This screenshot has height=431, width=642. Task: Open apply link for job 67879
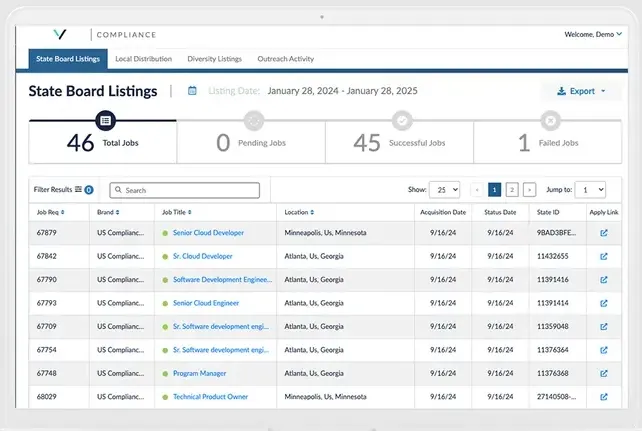click(x=603, y=233)
